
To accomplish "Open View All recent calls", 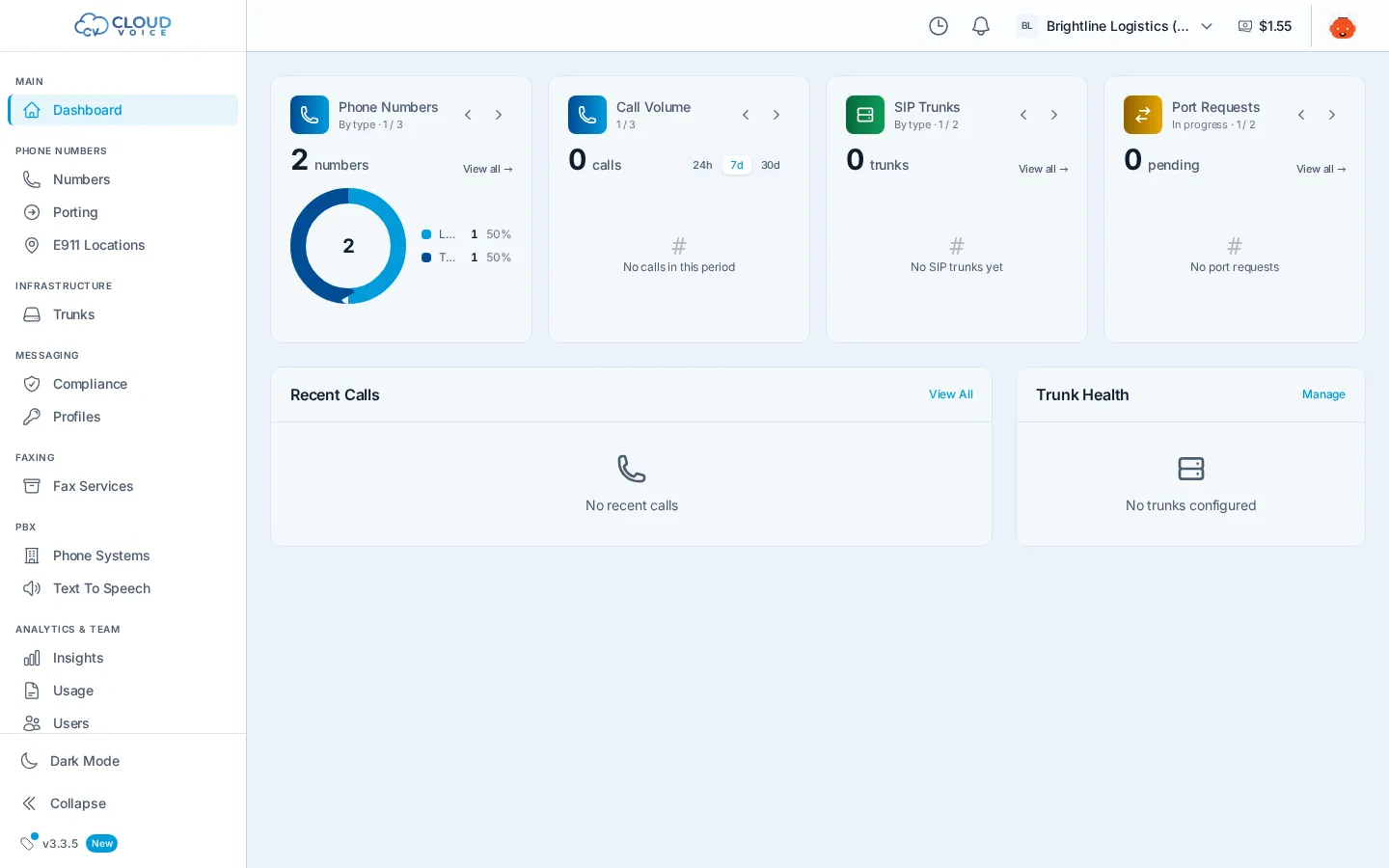I will click(x=950, y=394).
